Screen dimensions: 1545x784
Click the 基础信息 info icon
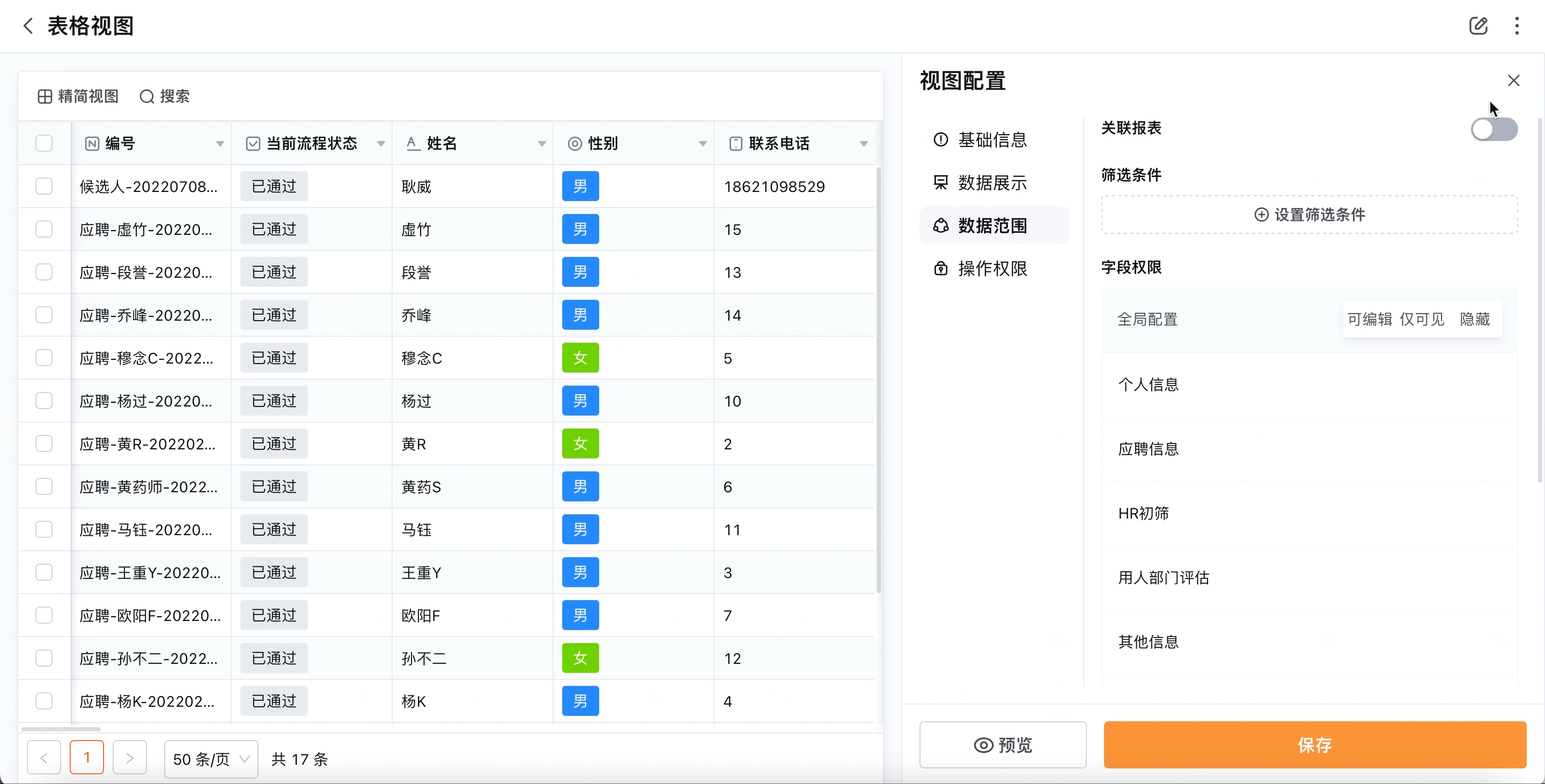coord(940,139)
